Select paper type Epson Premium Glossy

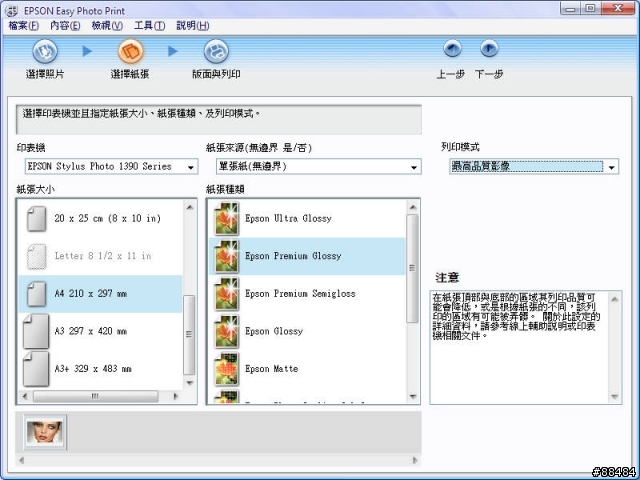(307, 256)
